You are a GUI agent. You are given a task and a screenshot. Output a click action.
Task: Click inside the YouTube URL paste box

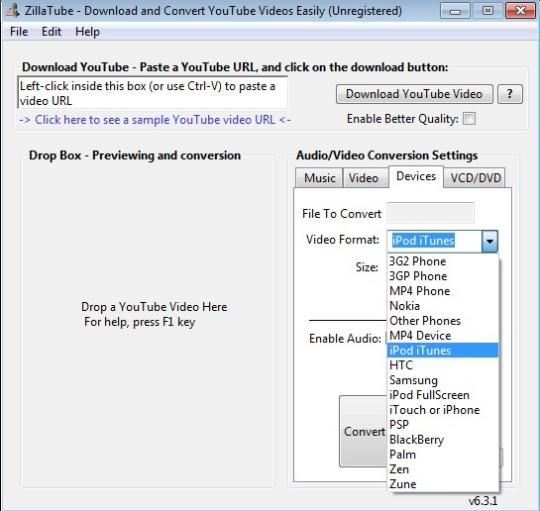pyautogui.click(x=152, y=93)
